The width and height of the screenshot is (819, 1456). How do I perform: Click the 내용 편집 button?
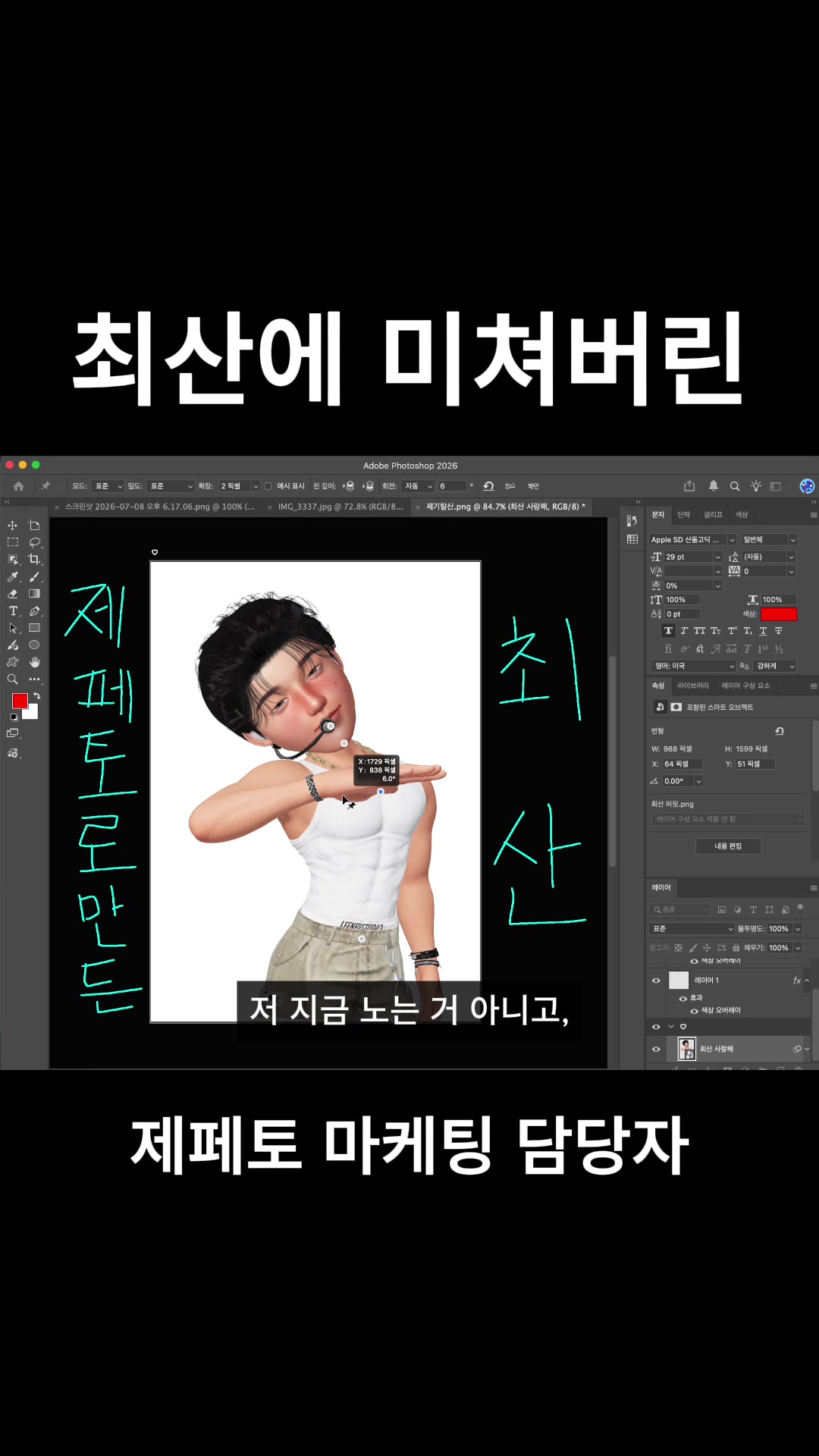728,846
